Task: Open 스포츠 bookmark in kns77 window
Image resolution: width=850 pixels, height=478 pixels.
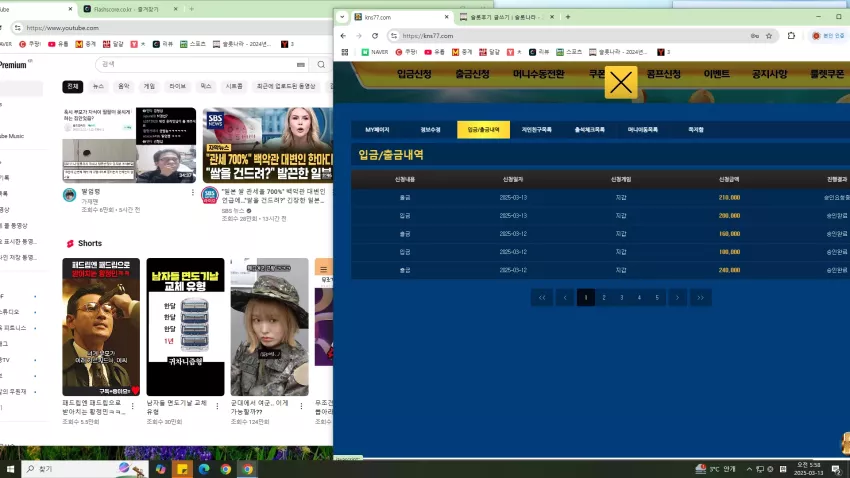Action: tap(569, 52)
